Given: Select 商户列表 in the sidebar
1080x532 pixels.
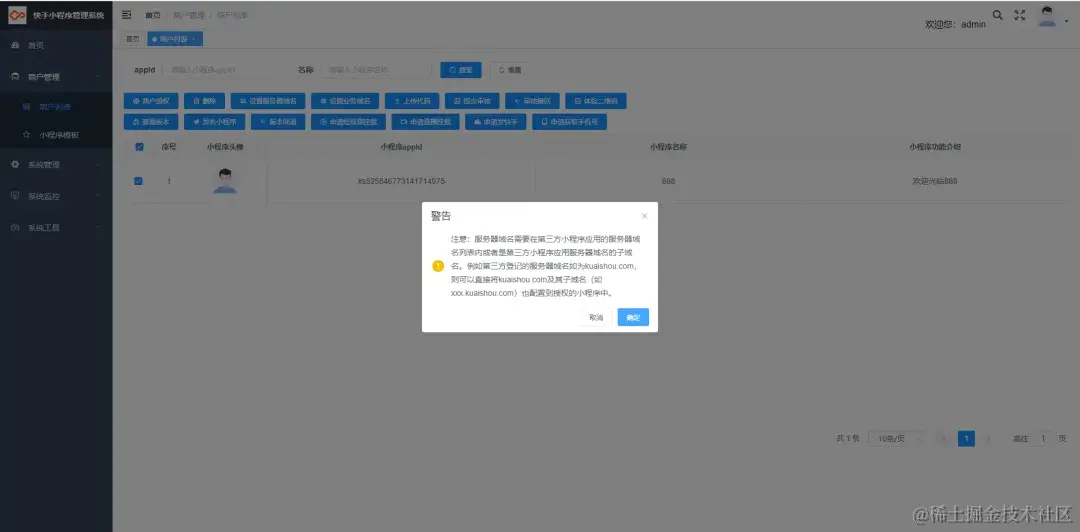Looking at the screenshot, I should pos(56,107).
